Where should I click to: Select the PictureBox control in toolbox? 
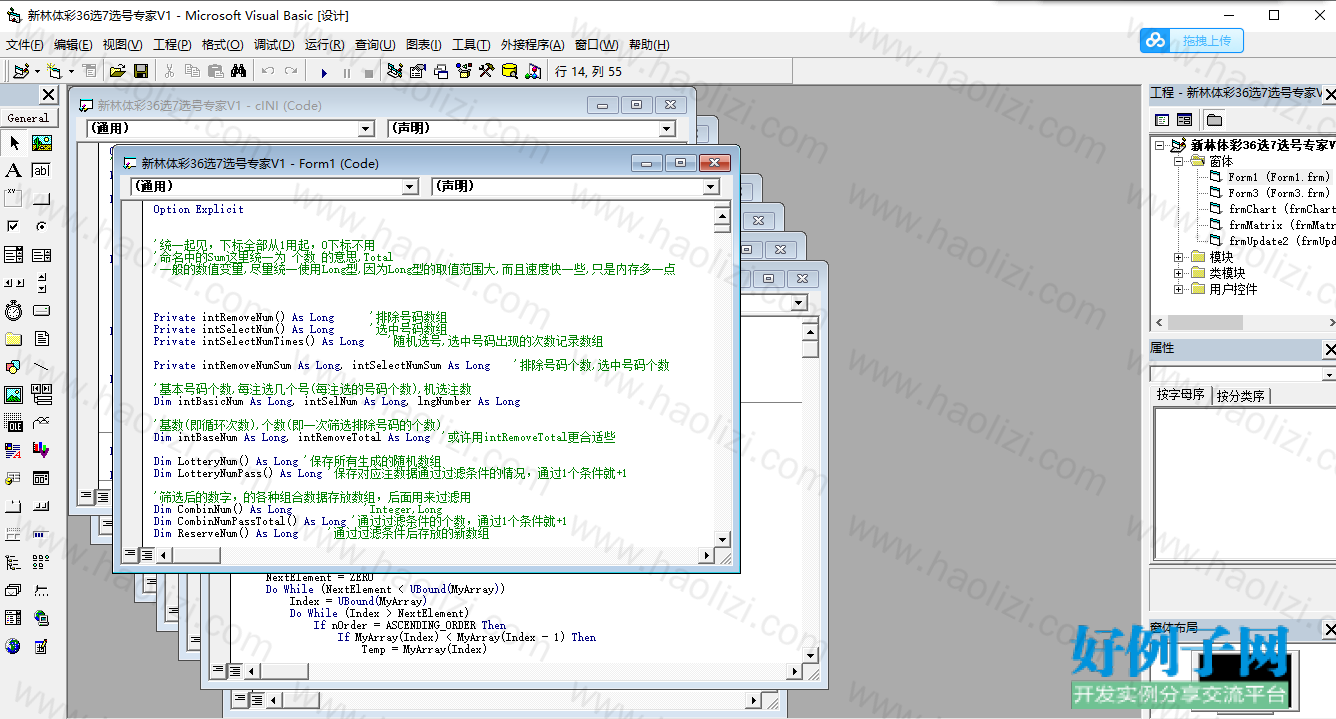(41, 143)
